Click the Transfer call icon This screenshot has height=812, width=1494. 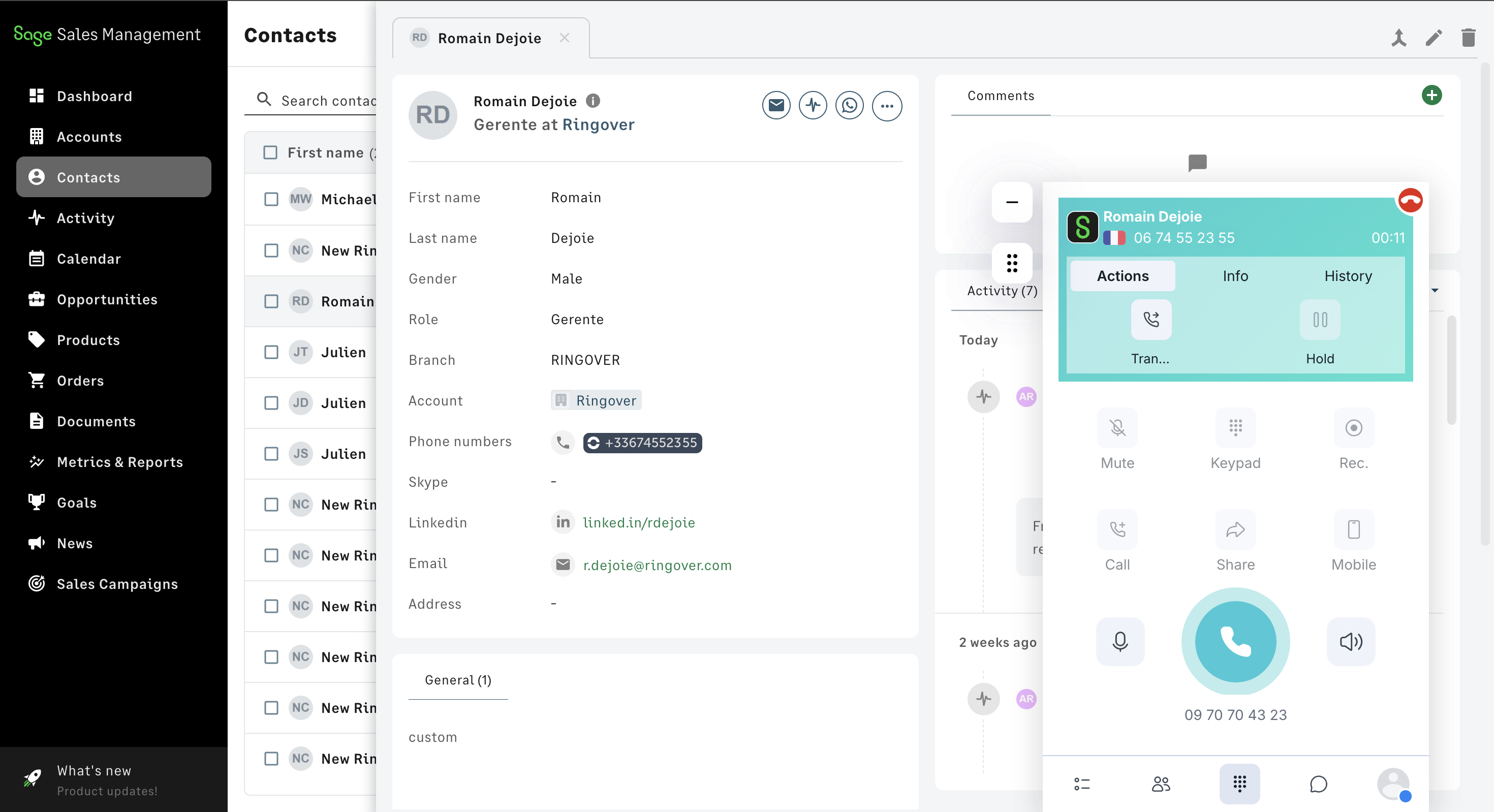pos(1150,320)
